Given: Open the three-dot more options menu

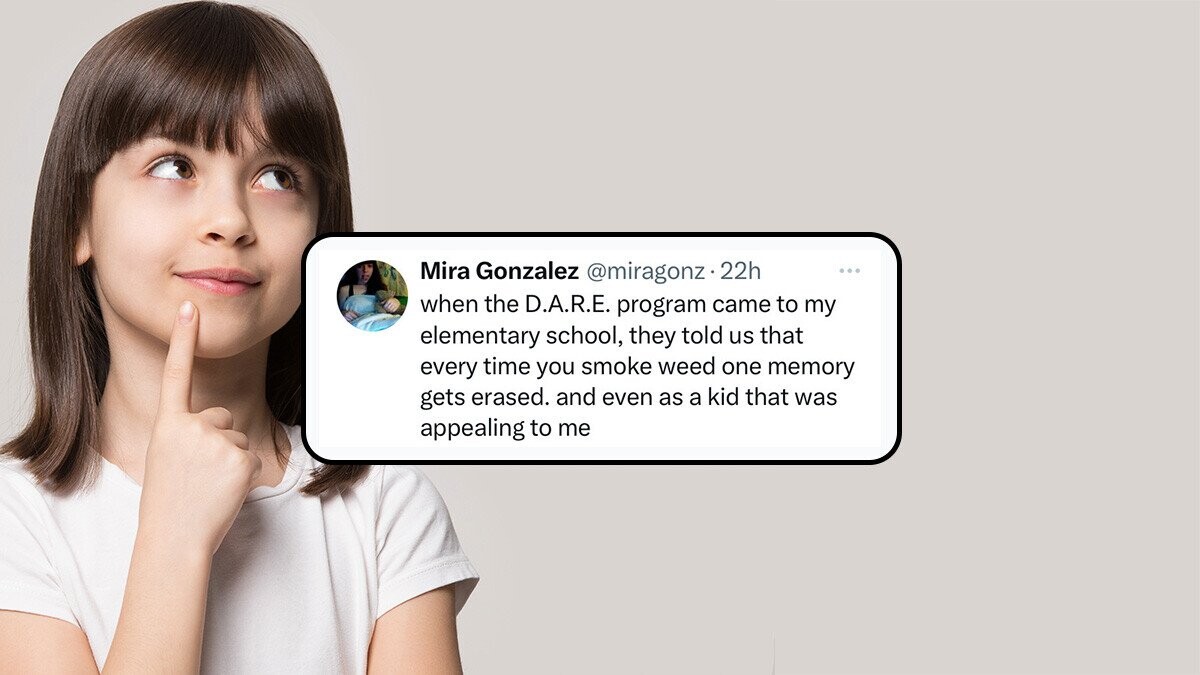Looking at the screenshot, I should point(849,271).
